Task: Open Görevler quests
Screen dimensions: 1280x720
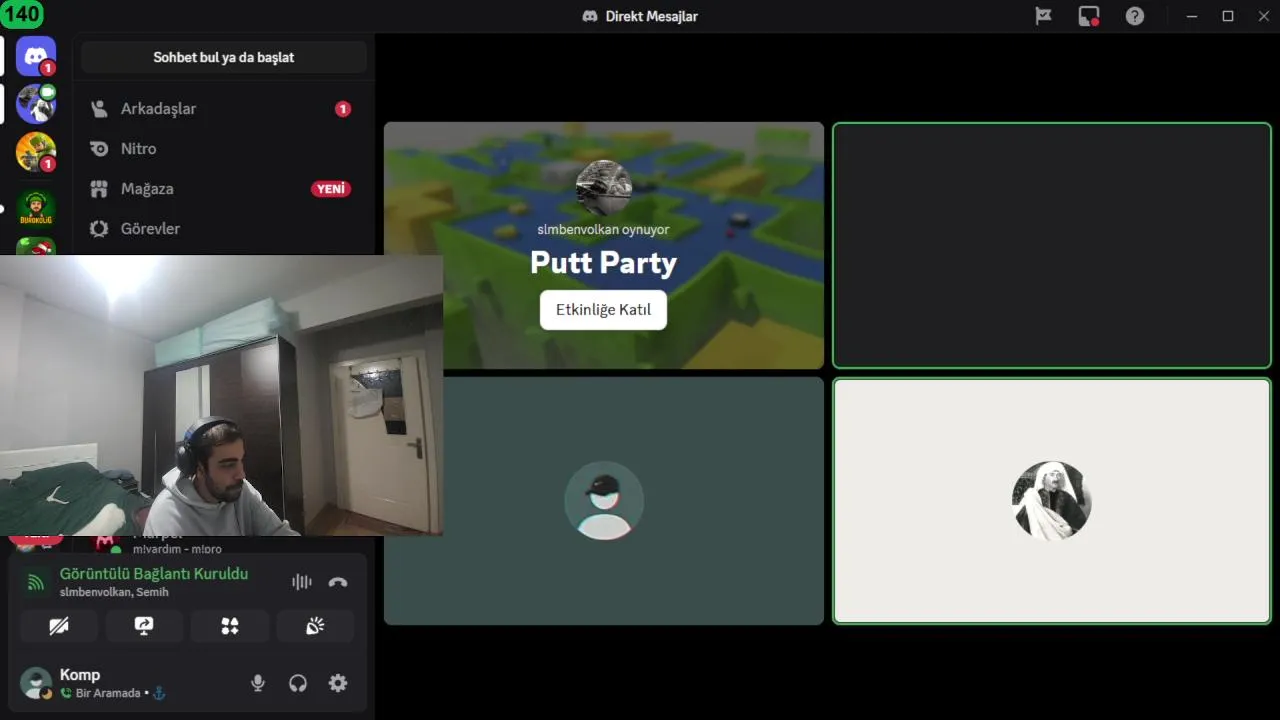Action: click(224, 228)
